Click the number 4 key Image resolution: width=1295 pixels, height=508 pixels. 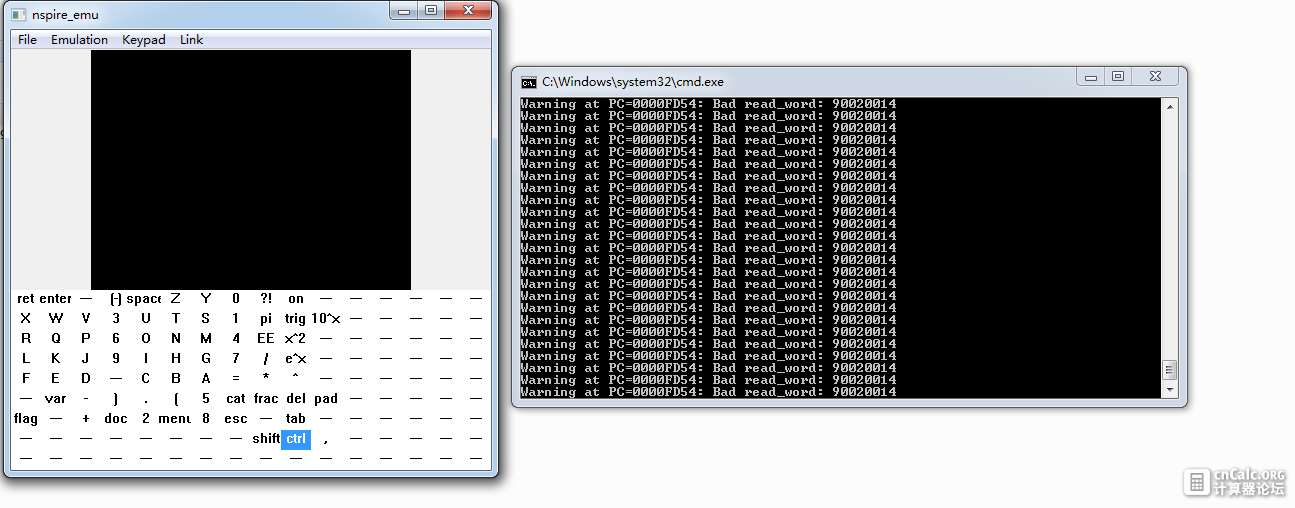pos(236,339)
